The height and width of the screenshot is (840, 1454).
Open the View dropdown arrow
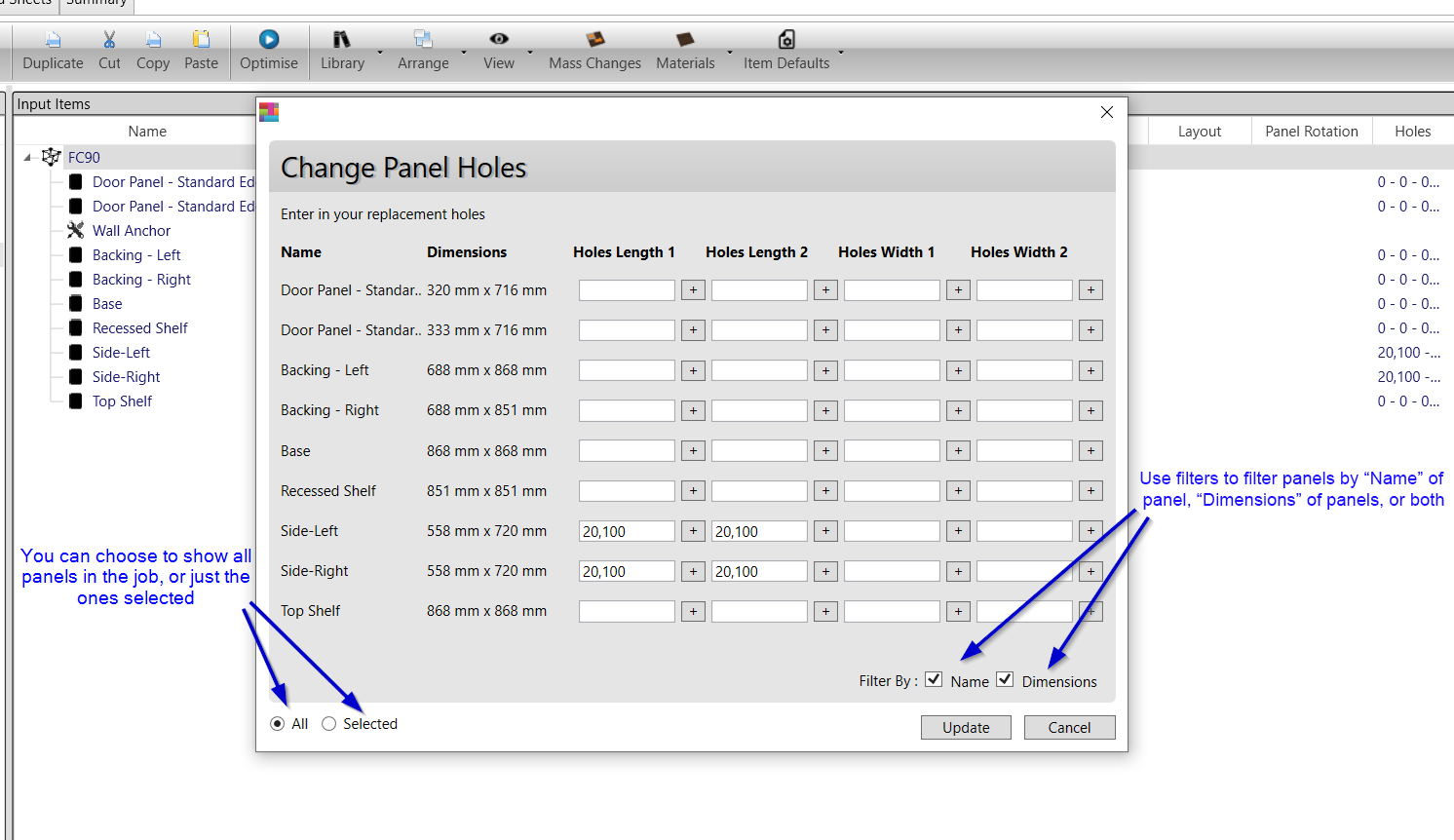pyautogui.click(x=530, y=52)
